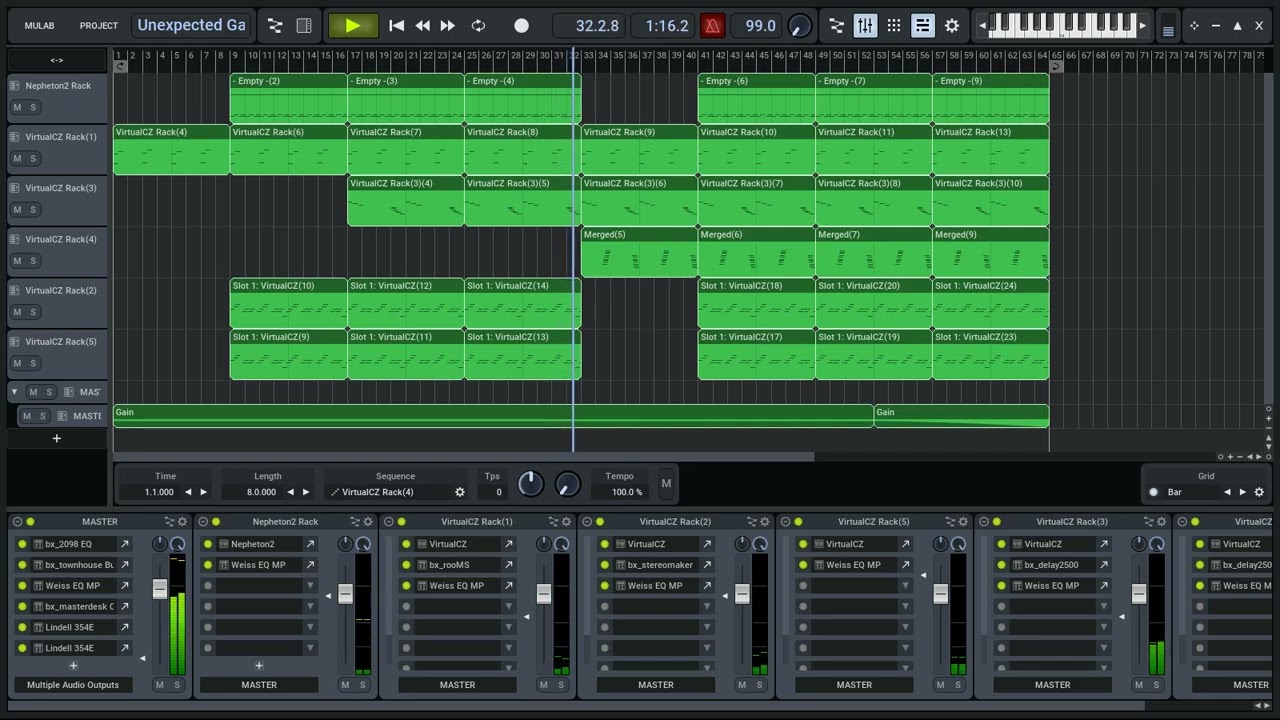Click the rewind transport button

pos(422,26)
